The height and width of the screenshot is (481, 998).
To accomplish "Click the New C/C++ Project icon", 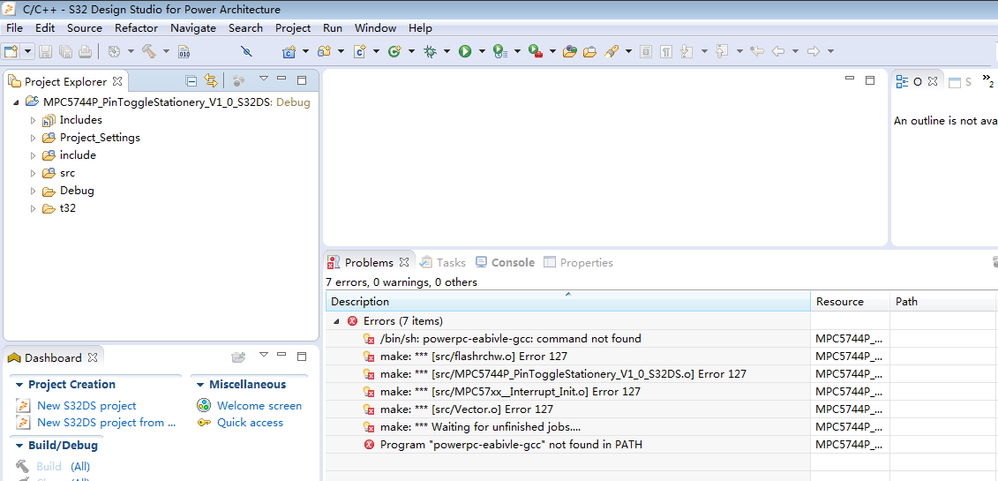I will pyautogui.click(x=290, y=52).
